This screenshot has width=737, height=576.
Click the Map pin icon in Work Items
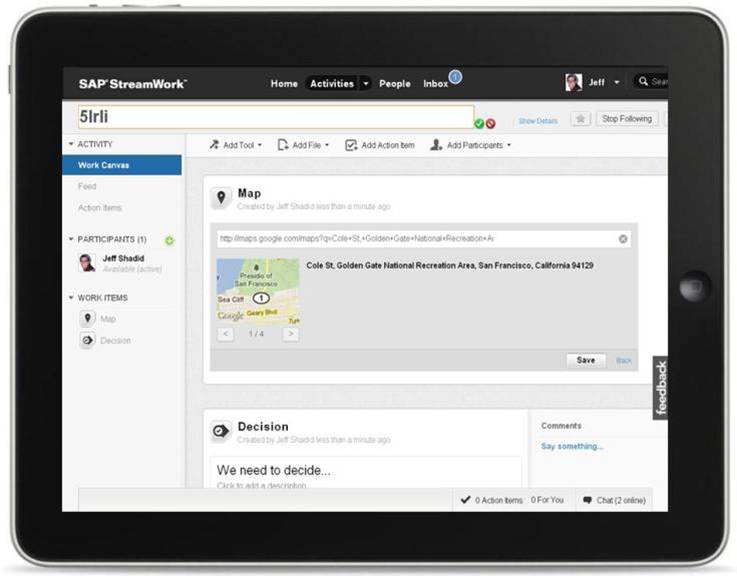(87, 318)
